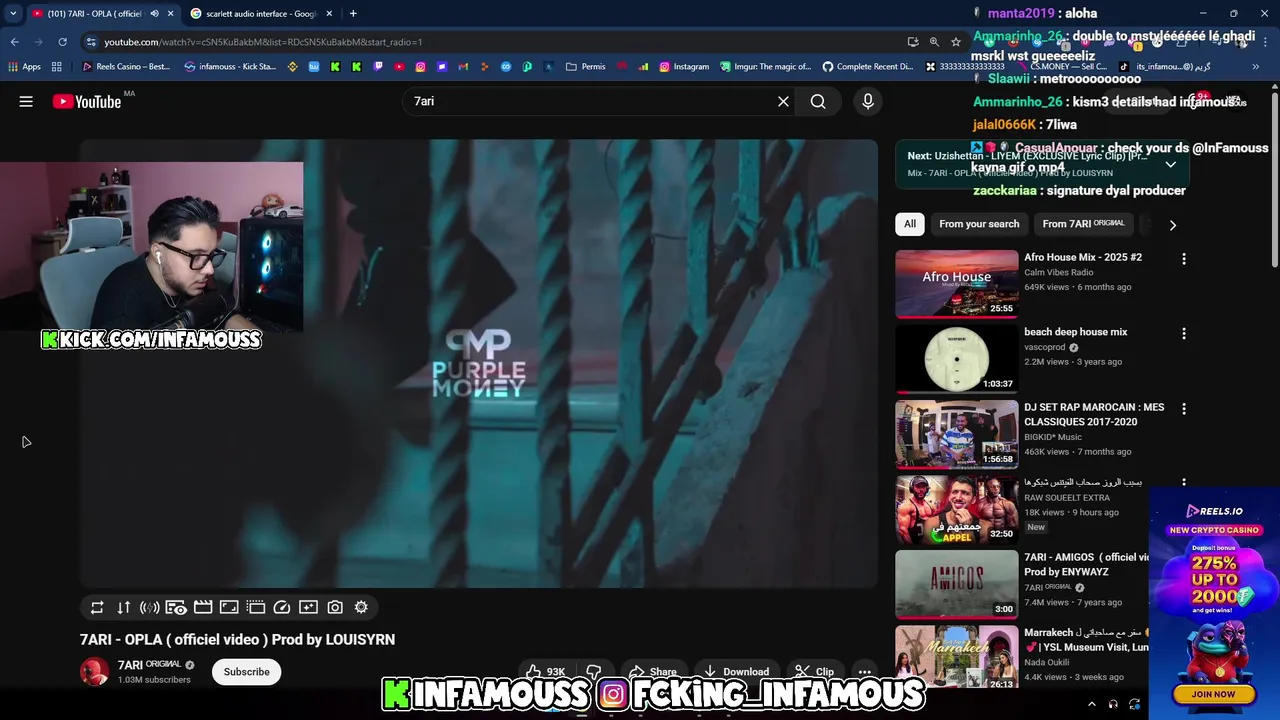Screen dimensions: 1280x720
Task: Click the install app icon in address bar
Action: pos(912,42)
